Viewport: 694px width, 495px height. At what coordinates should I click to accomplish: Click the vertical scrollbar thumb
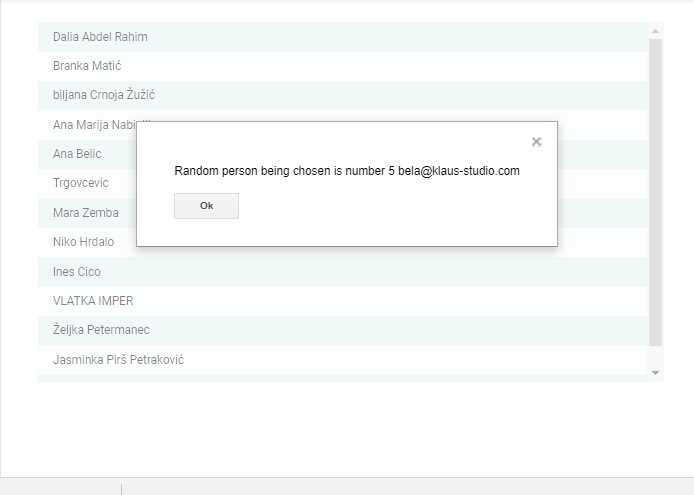pos(655,190)
